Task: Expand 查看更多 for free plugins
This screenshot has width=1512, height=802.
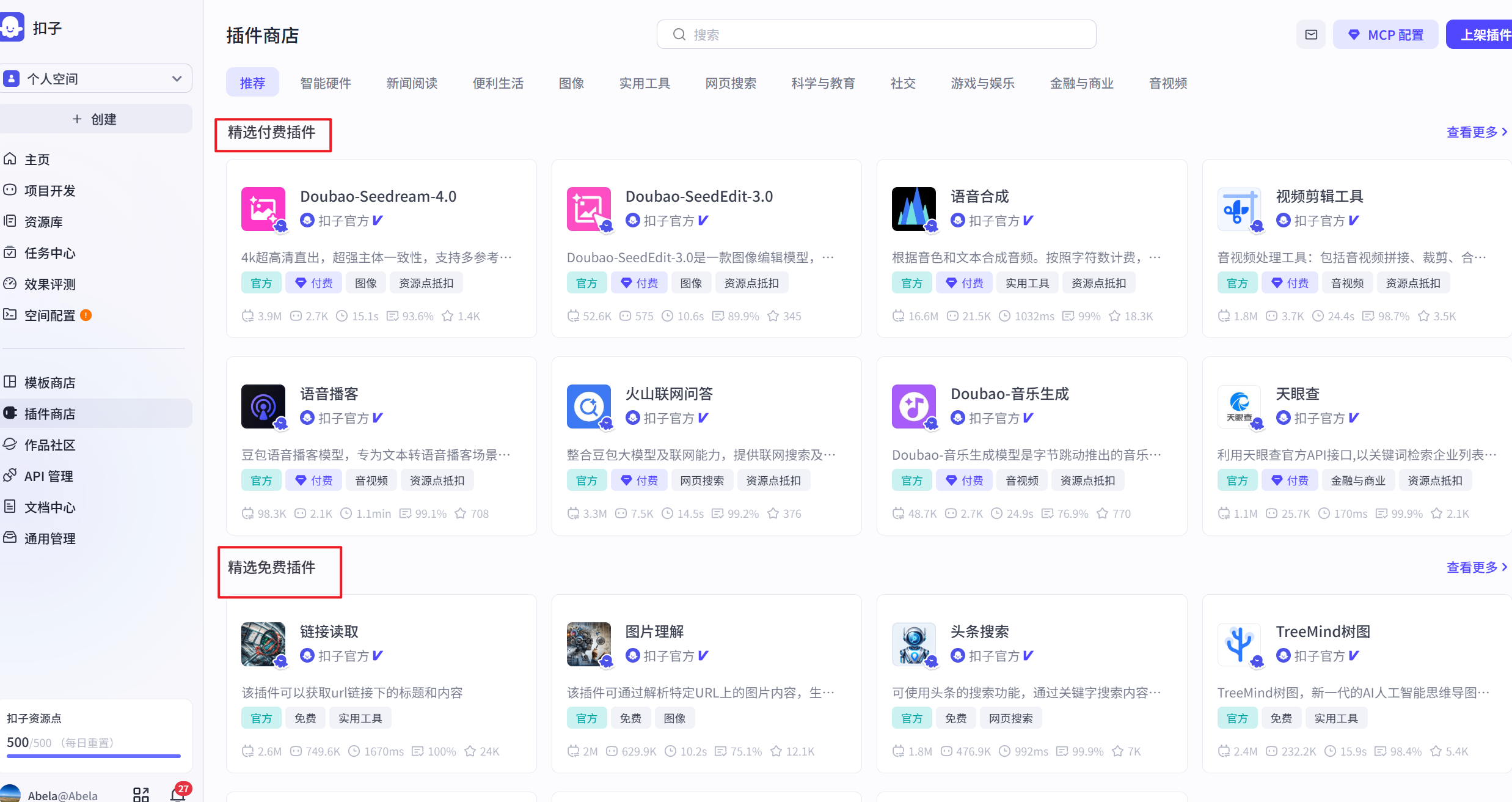Action: [1476, 567]
